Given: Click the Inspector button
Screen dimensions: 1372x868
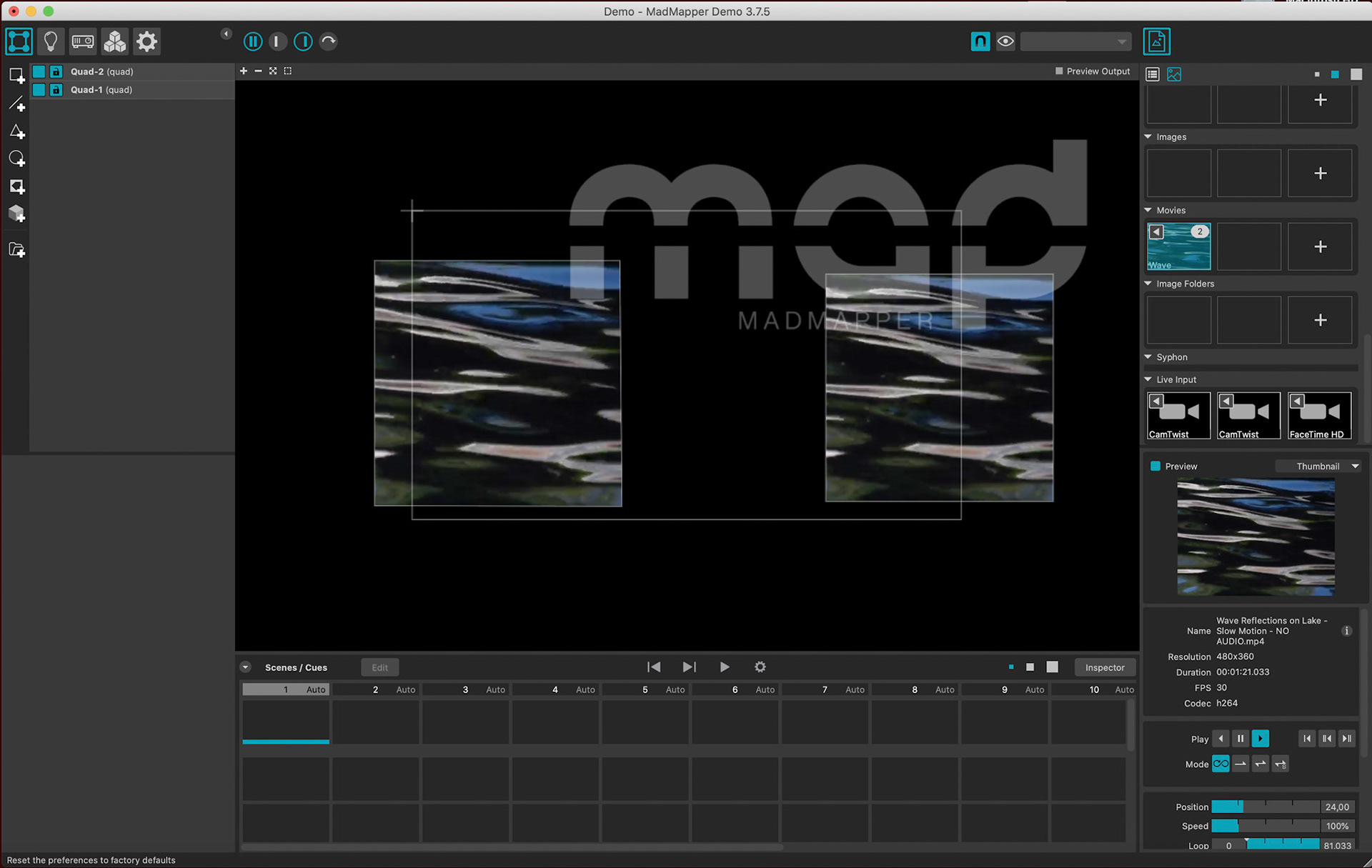Looking at the screenshot, I should click(1104, 667).
